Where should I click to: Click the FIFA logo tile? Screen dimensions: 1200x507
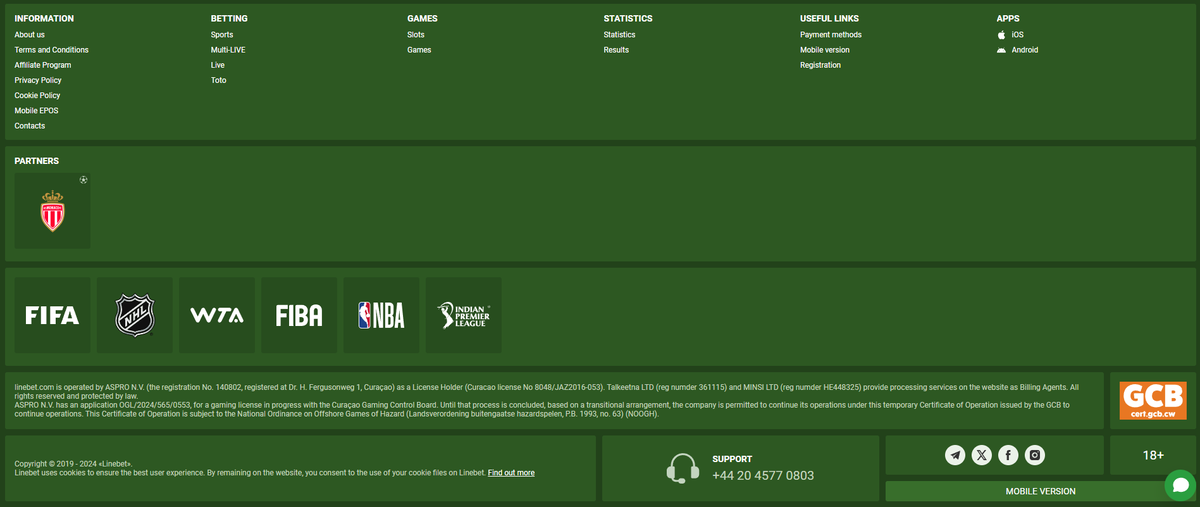point(52,316)
